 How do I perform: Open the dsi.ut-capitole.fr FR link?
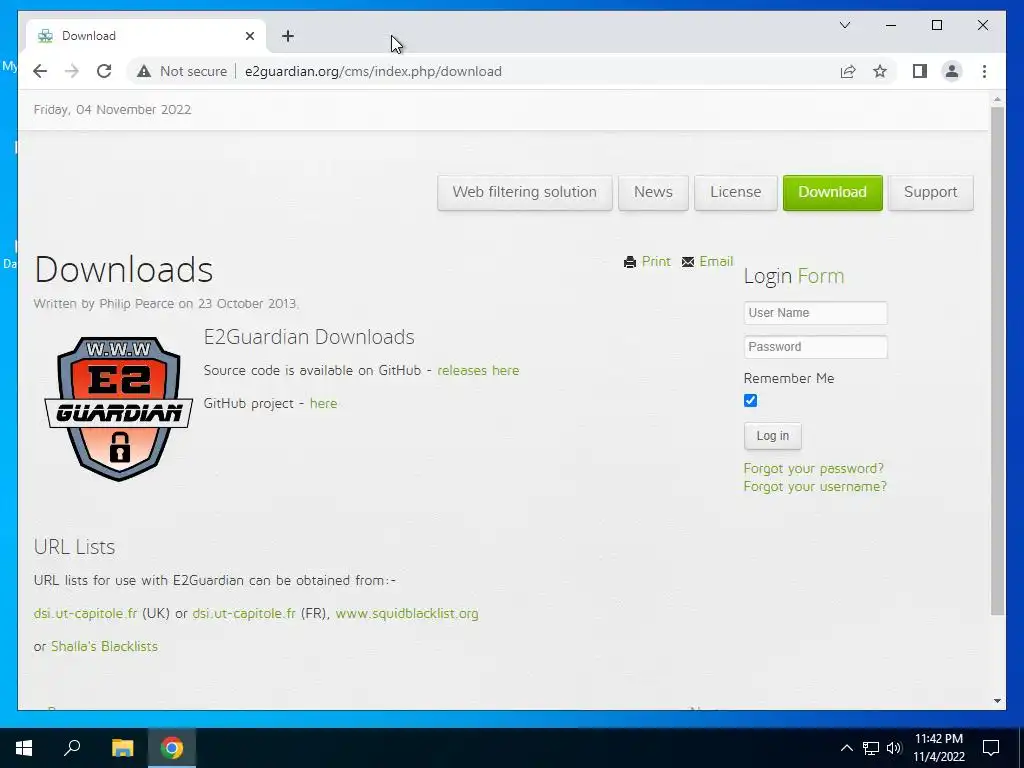point(244,613)
